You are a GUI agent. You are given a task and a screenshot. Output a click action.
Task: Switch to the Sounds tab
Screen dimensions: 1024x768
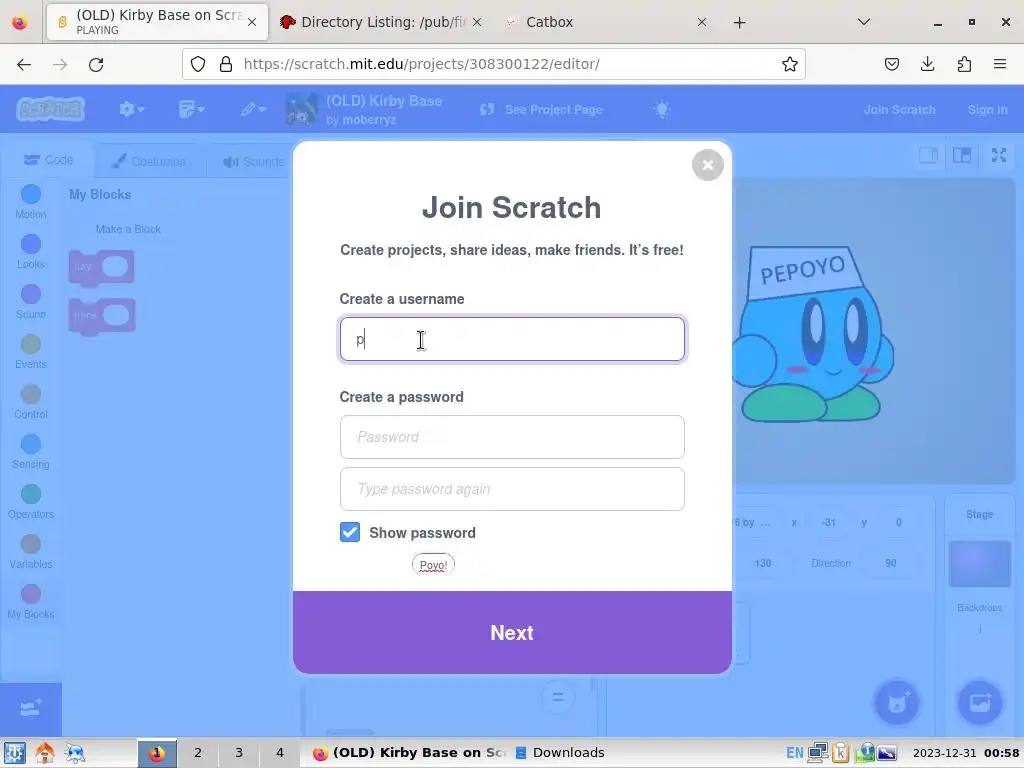253,161
